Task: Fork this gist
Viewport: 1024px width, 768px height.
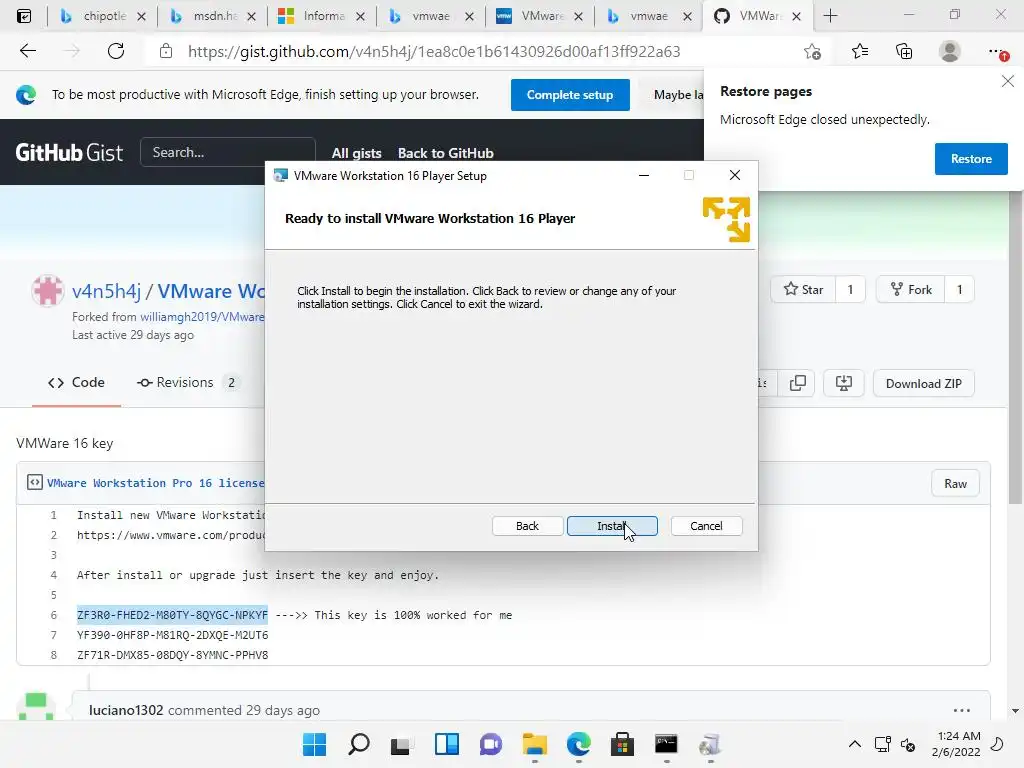Action: coord(911,289)
